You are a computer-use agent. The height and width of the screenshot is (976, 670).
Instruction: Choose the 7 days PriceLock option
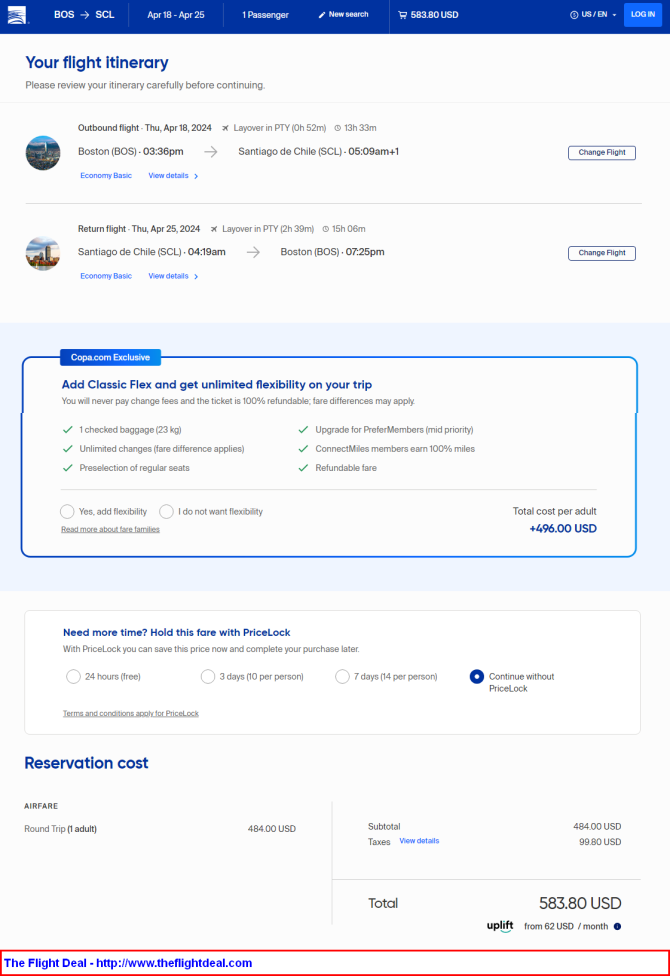tap(342, 677)
